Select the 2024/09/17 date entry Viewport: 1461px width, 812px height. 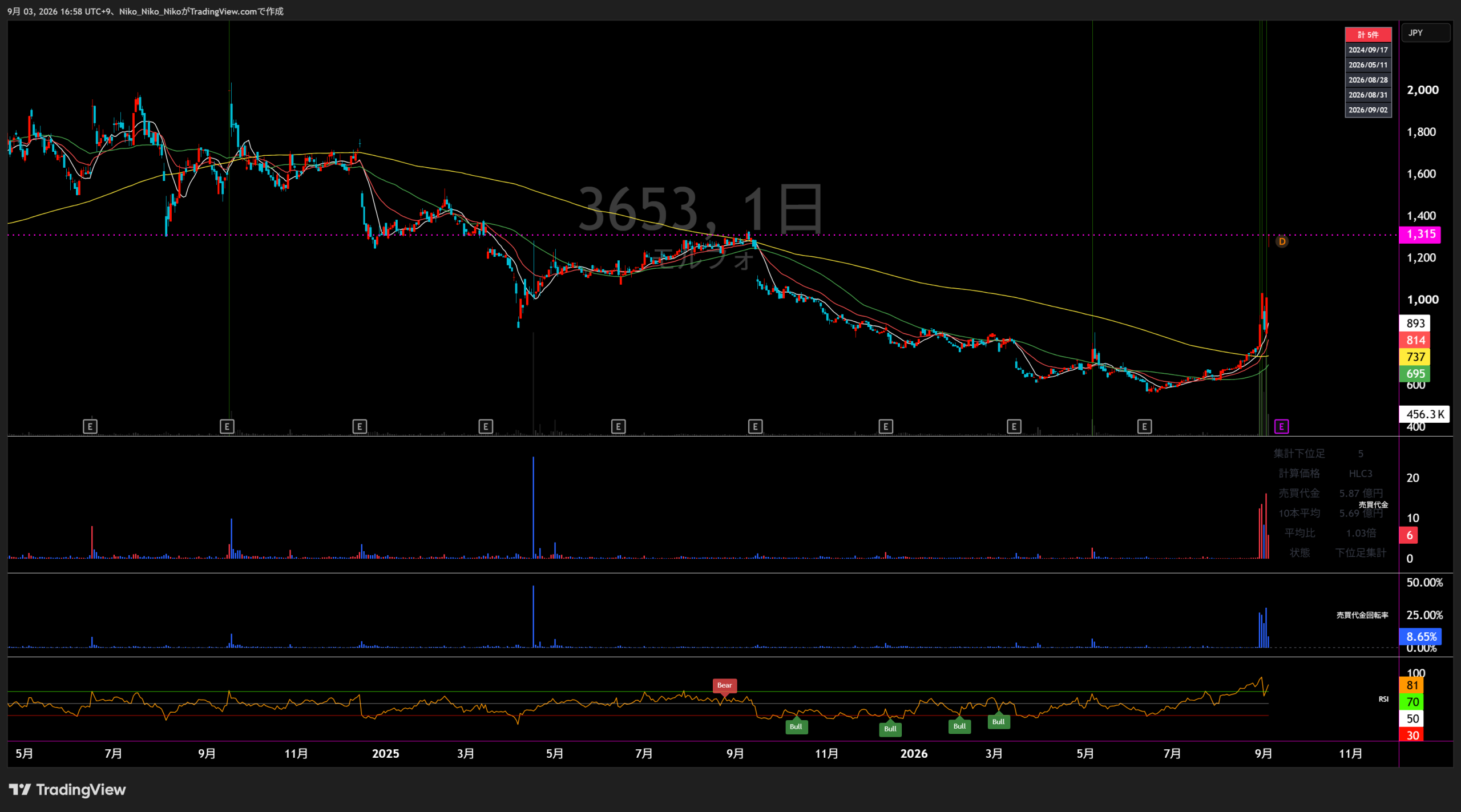(x=1368, y=50)
